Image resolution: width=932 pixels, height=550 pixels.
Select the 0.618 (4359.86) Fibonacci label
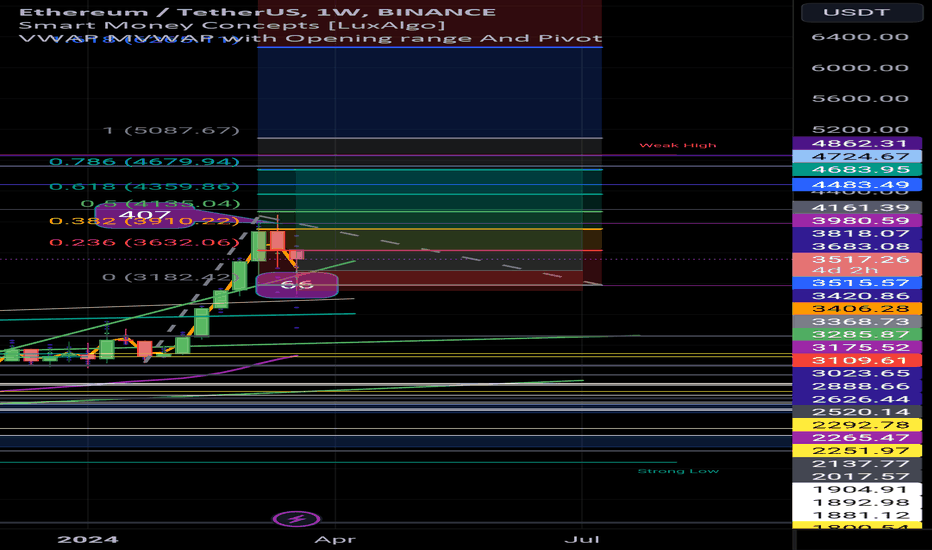click(144, 187)
